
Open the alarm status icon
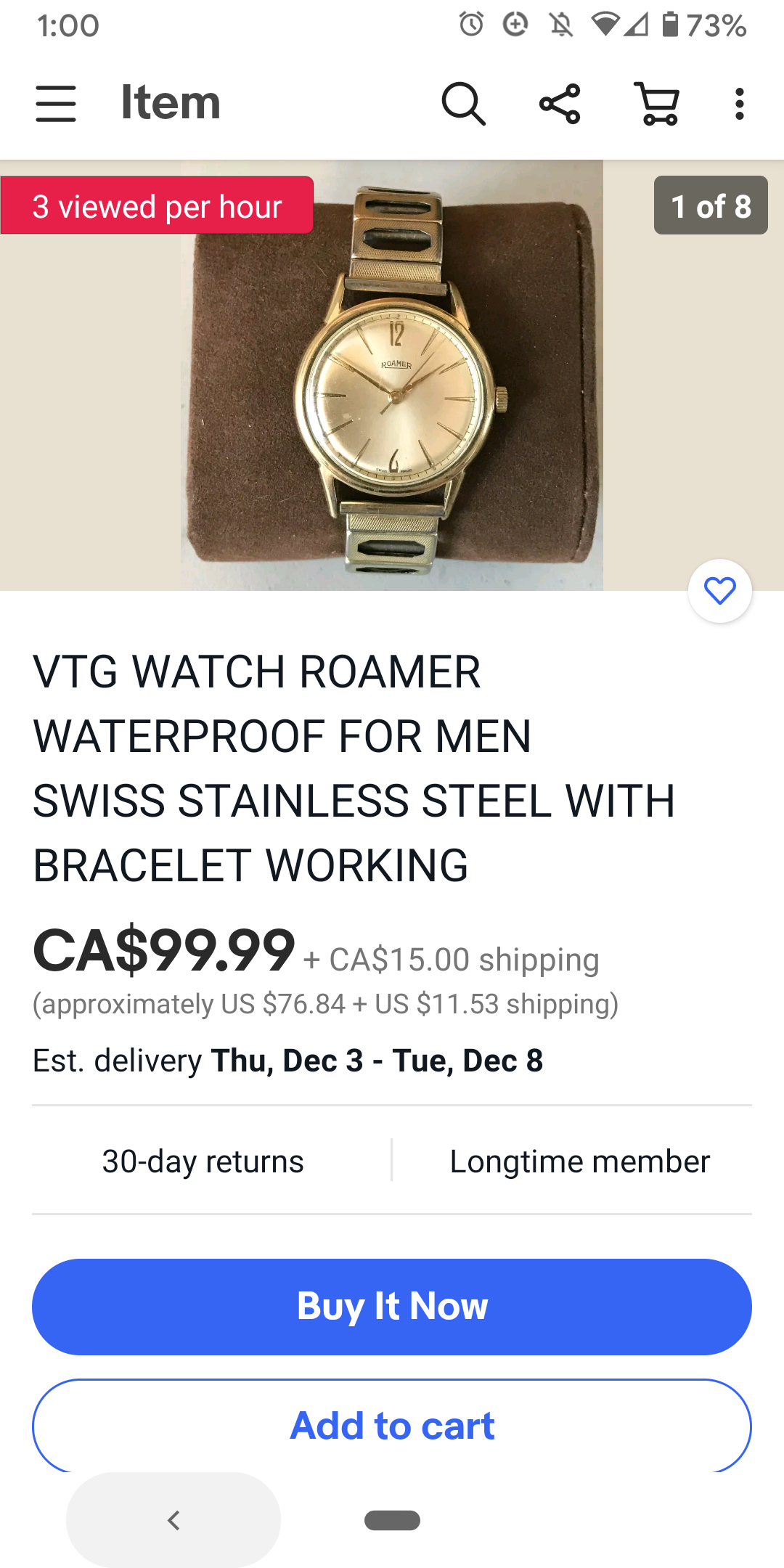click(471, 25)
